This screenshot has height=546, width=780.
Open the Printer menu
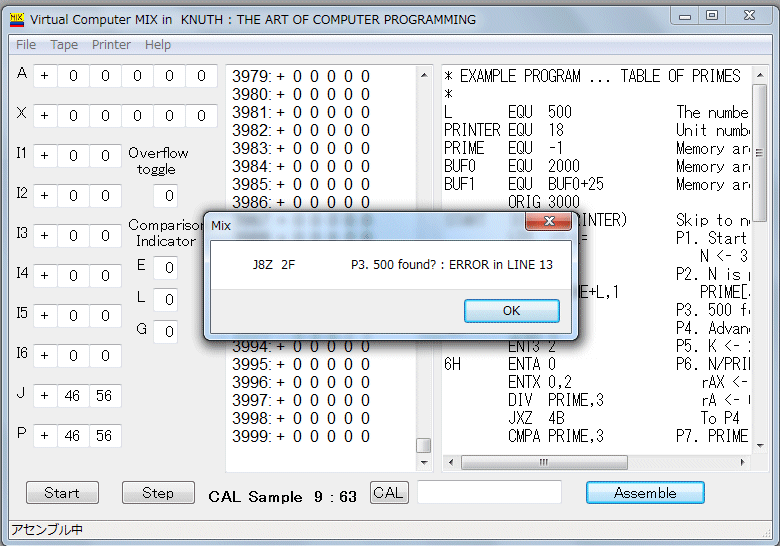pos(111,45)
